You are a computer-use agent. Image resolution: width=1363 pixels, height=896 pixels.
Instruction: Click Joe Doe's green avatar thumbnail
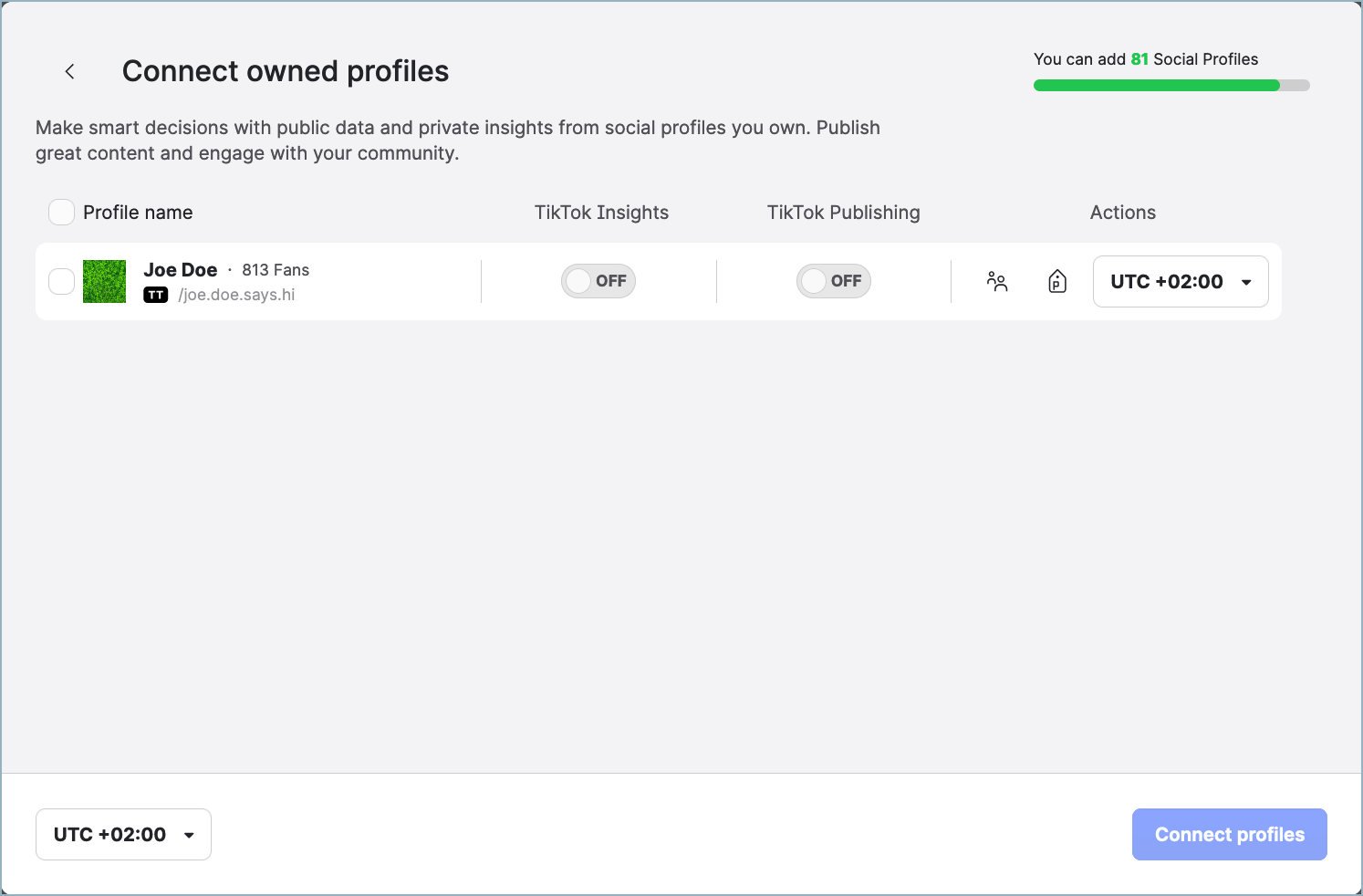click(x=104, y=281)
